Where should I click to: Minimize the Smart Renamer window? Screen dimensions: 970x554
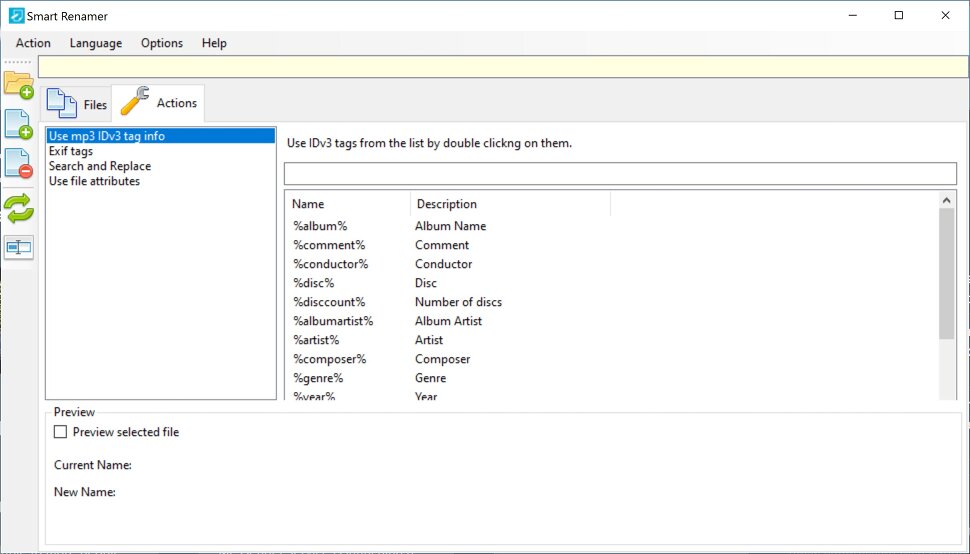tap(852, 15)
